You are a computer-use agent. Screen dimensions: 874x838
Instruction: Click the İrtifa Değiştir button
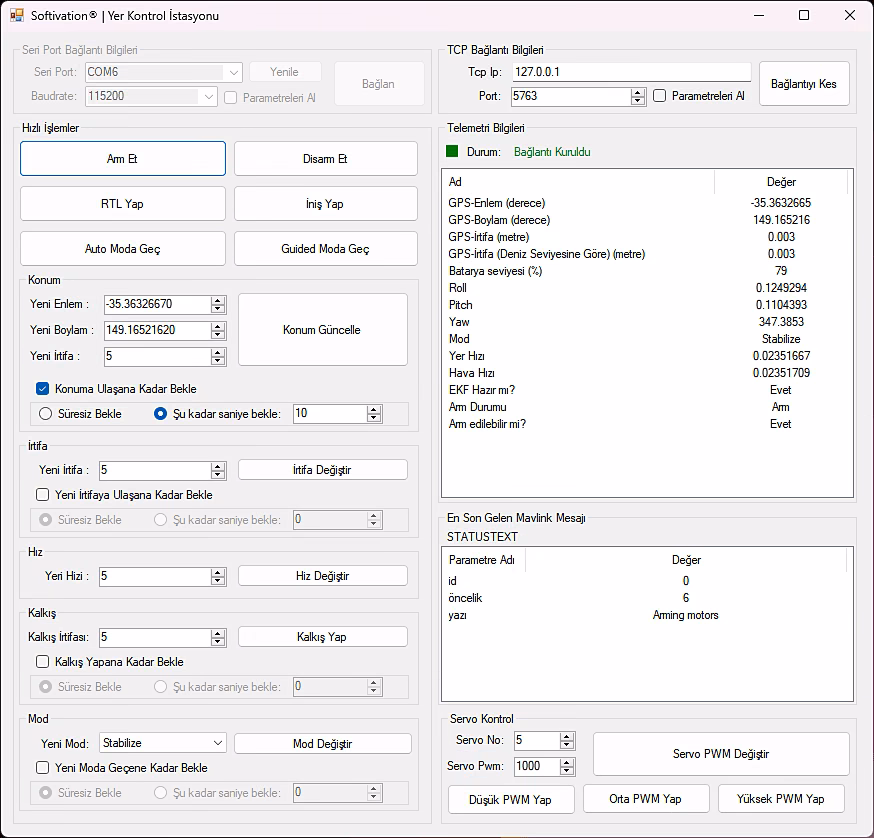point(323,470)
